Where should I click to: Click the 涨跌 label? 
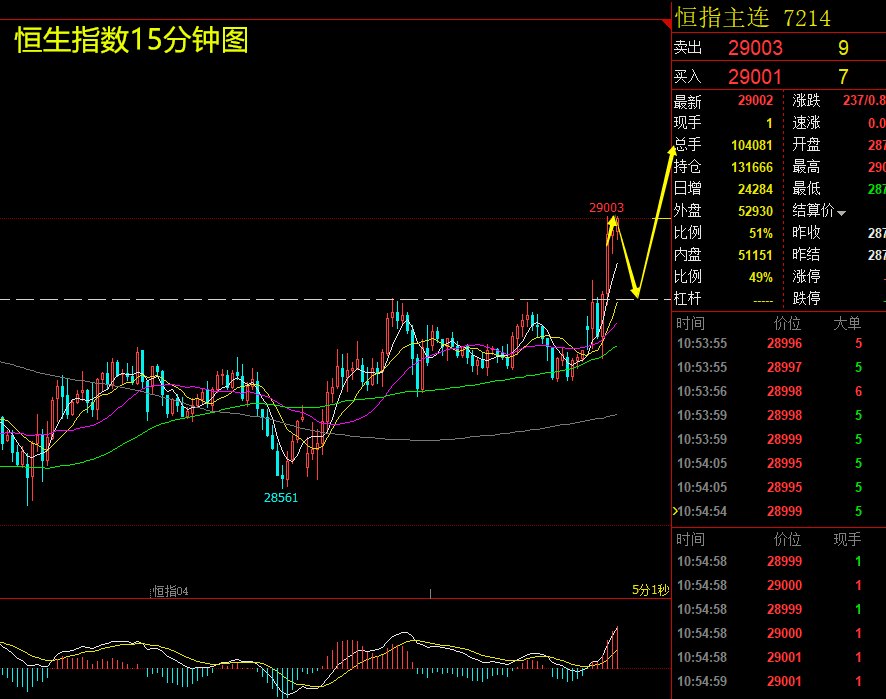coord(806,101)
